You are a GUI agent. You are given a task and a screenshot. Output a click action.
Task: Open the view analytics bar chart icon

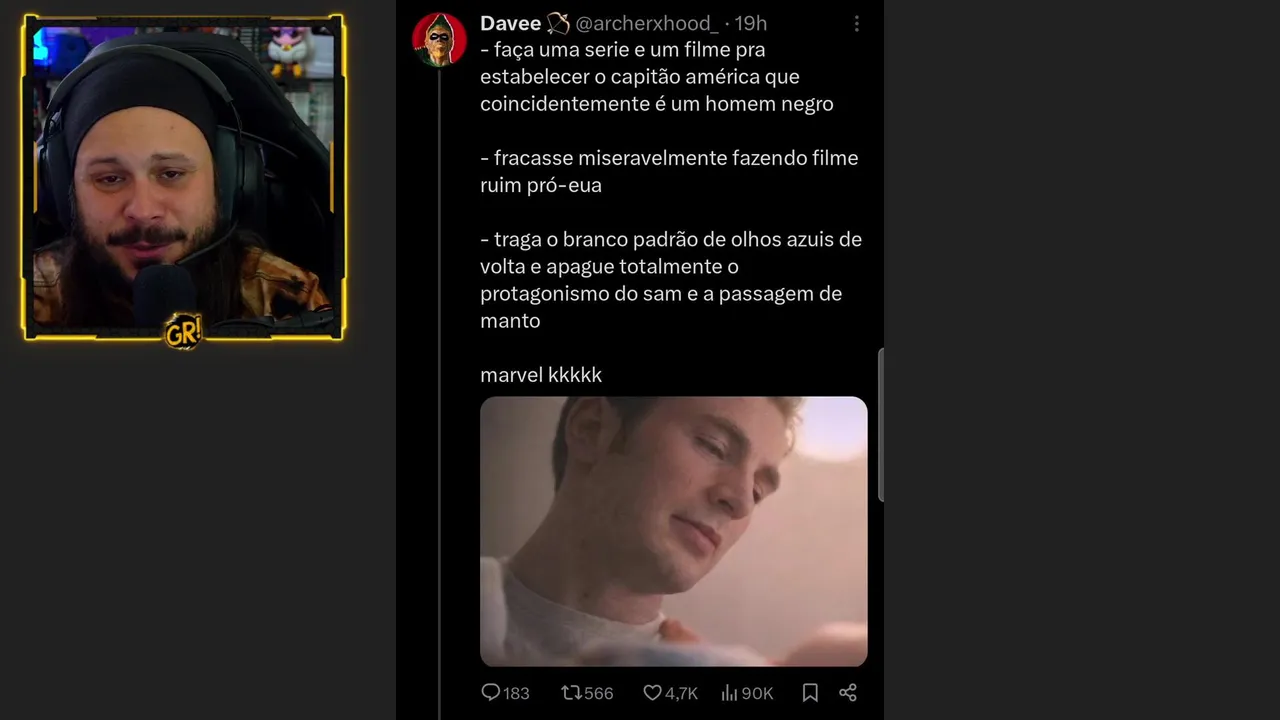729,692
